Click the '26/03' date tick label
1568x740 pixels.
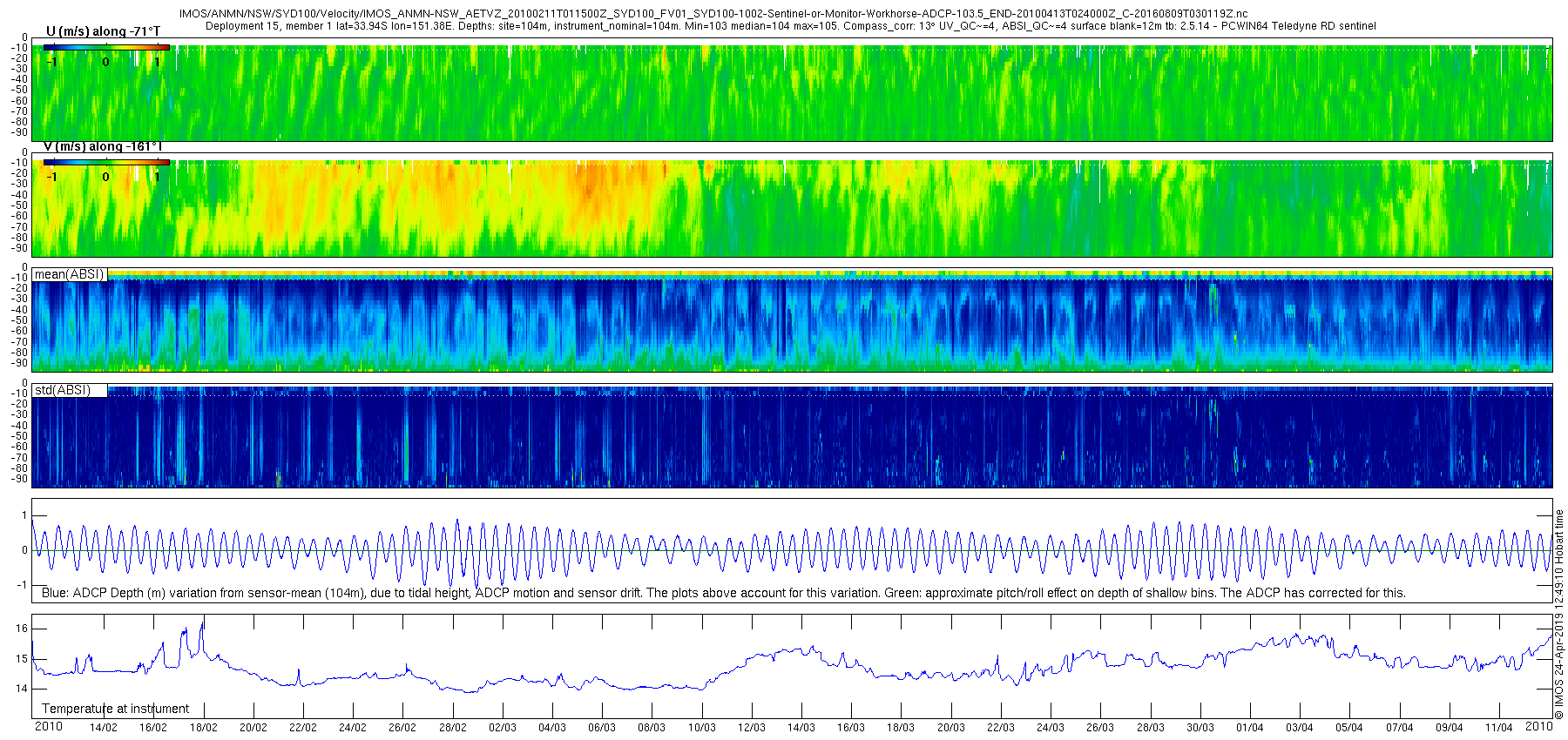1100,727
